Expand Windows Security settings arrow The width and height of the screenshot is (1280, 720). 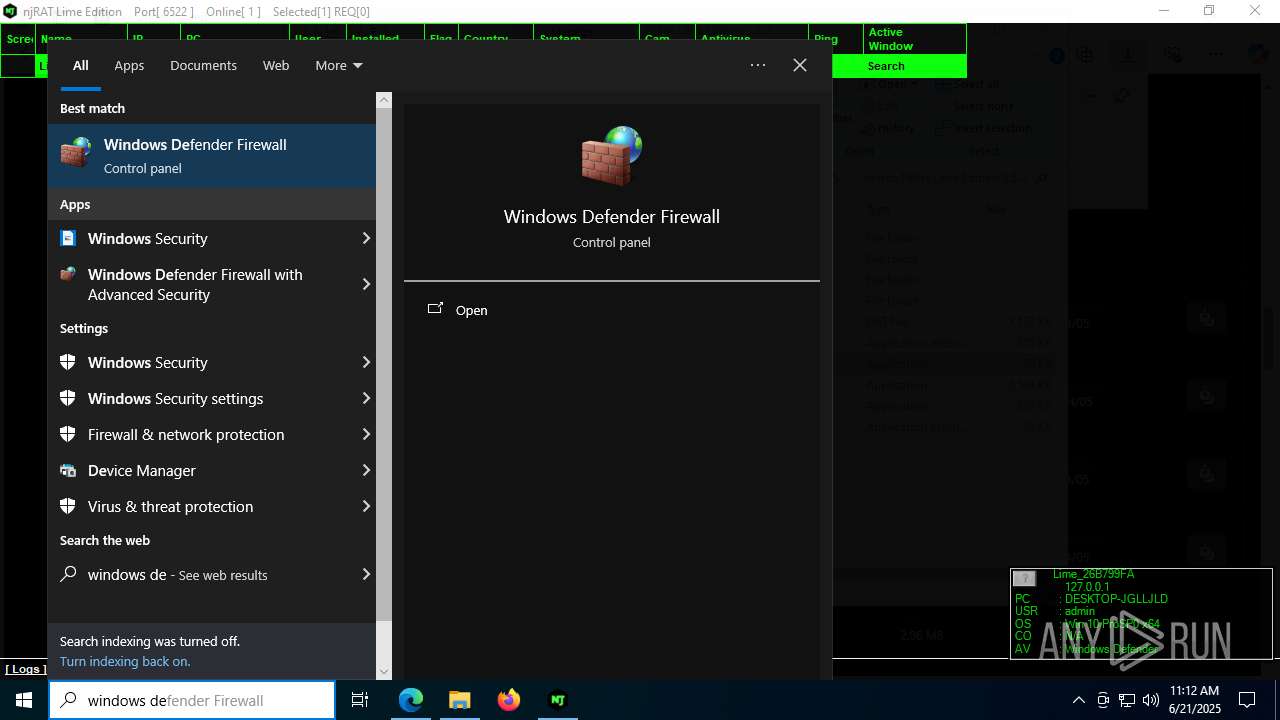pos(366,398)
